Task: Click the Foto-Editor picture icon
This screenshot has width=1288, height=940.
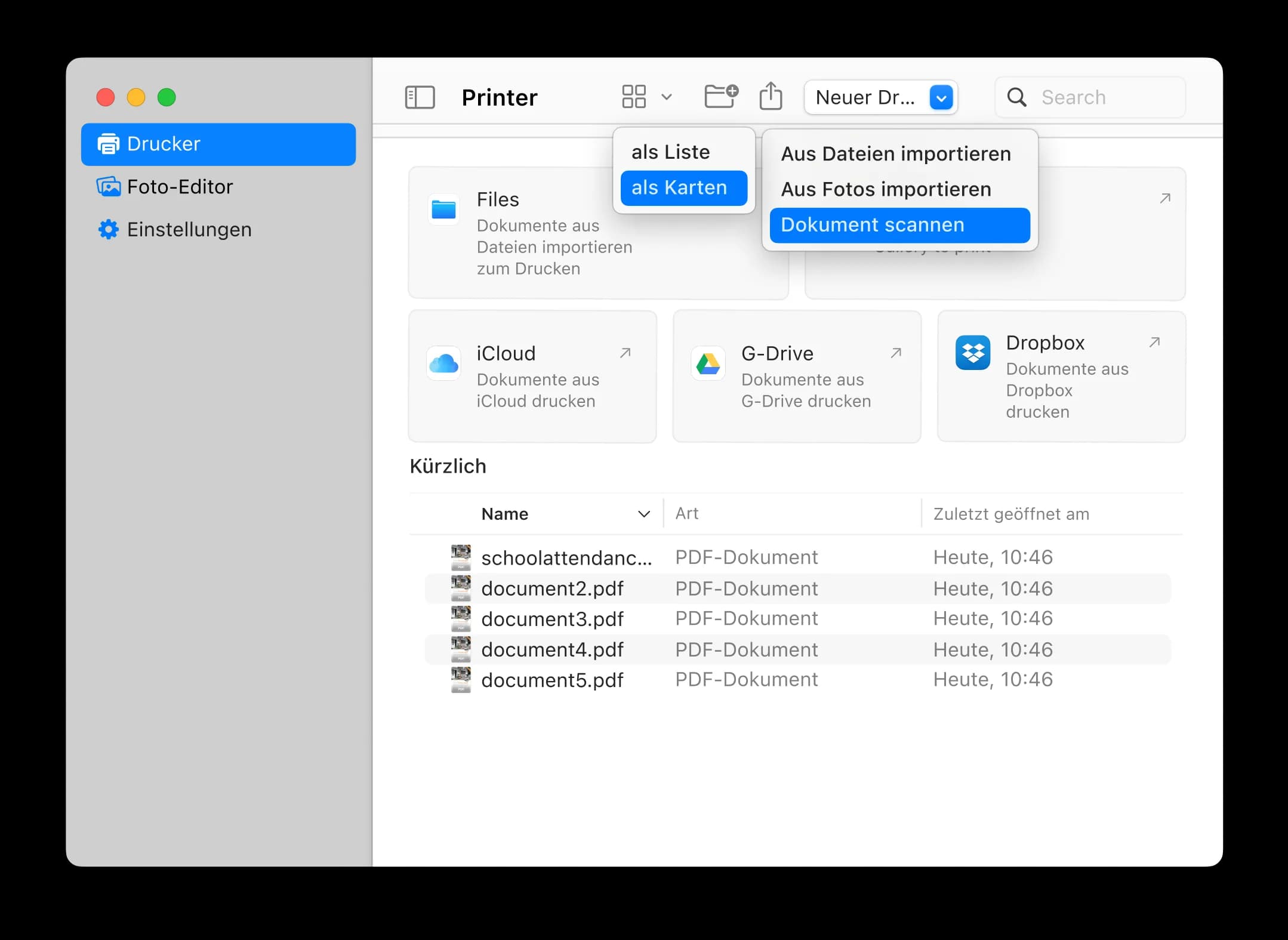Action: pyautogui.click(x=108, y=187)
